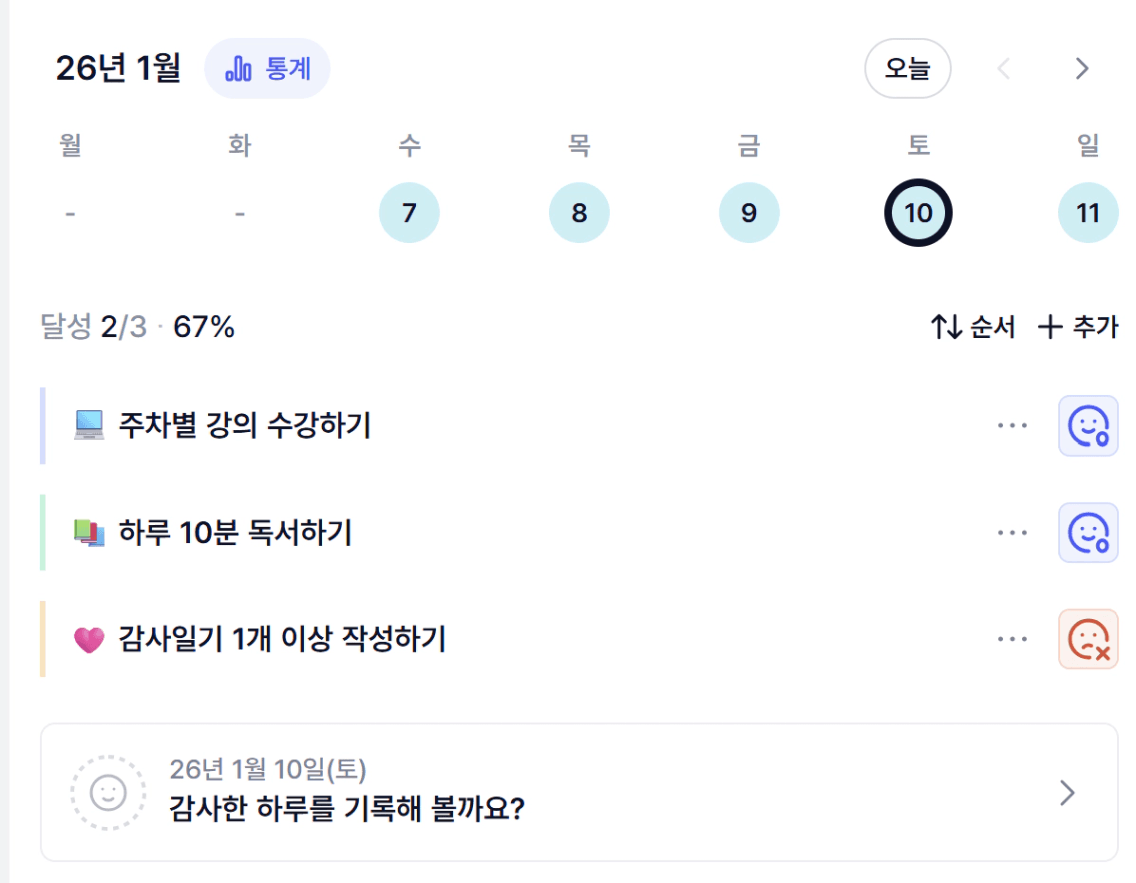Click the dashed smiley diary icon

click(x=108, y=793)
